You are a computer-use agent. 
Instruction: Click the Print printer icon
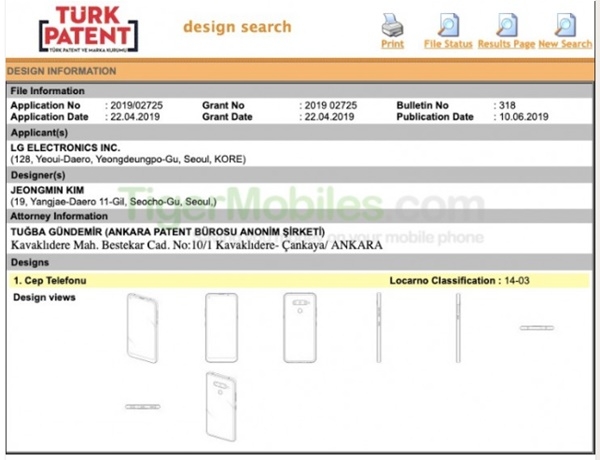click(x=392, y=25)
